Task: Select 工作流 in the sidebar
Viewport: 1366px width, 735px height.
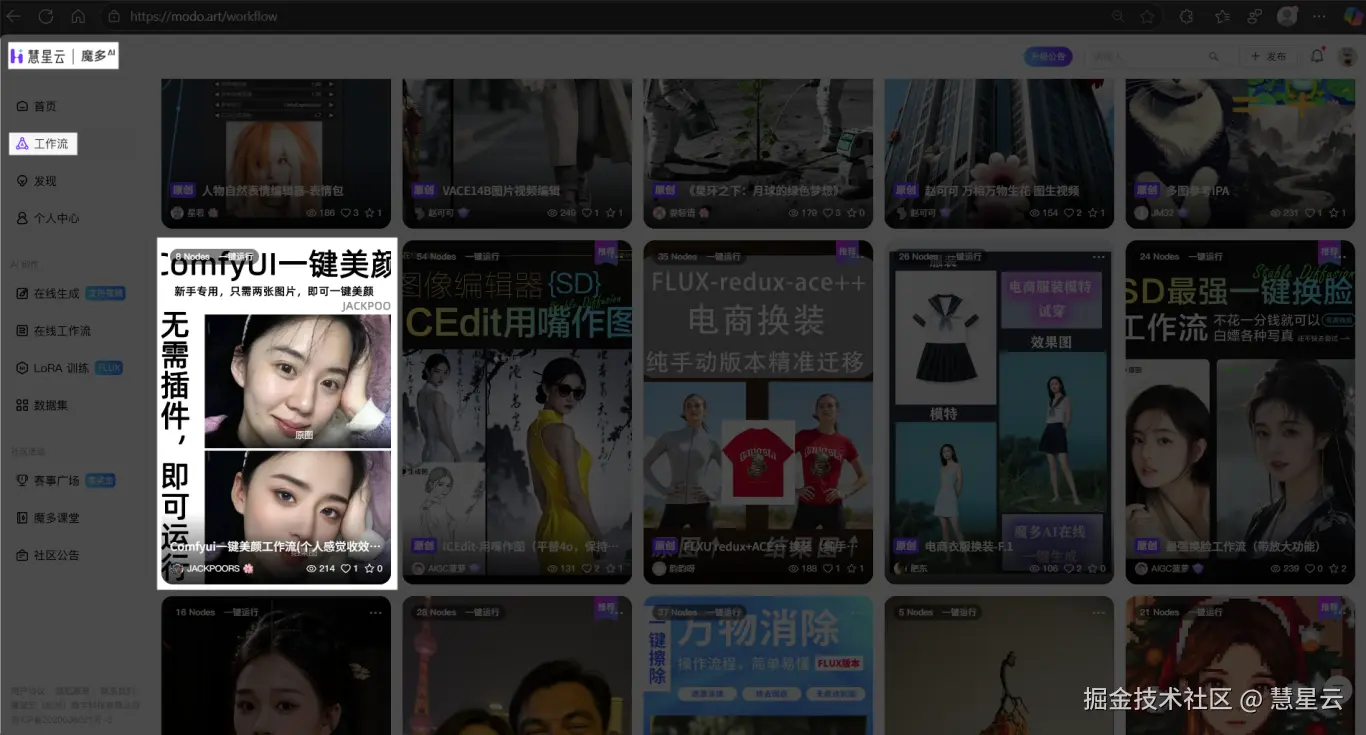Action: 43,144
